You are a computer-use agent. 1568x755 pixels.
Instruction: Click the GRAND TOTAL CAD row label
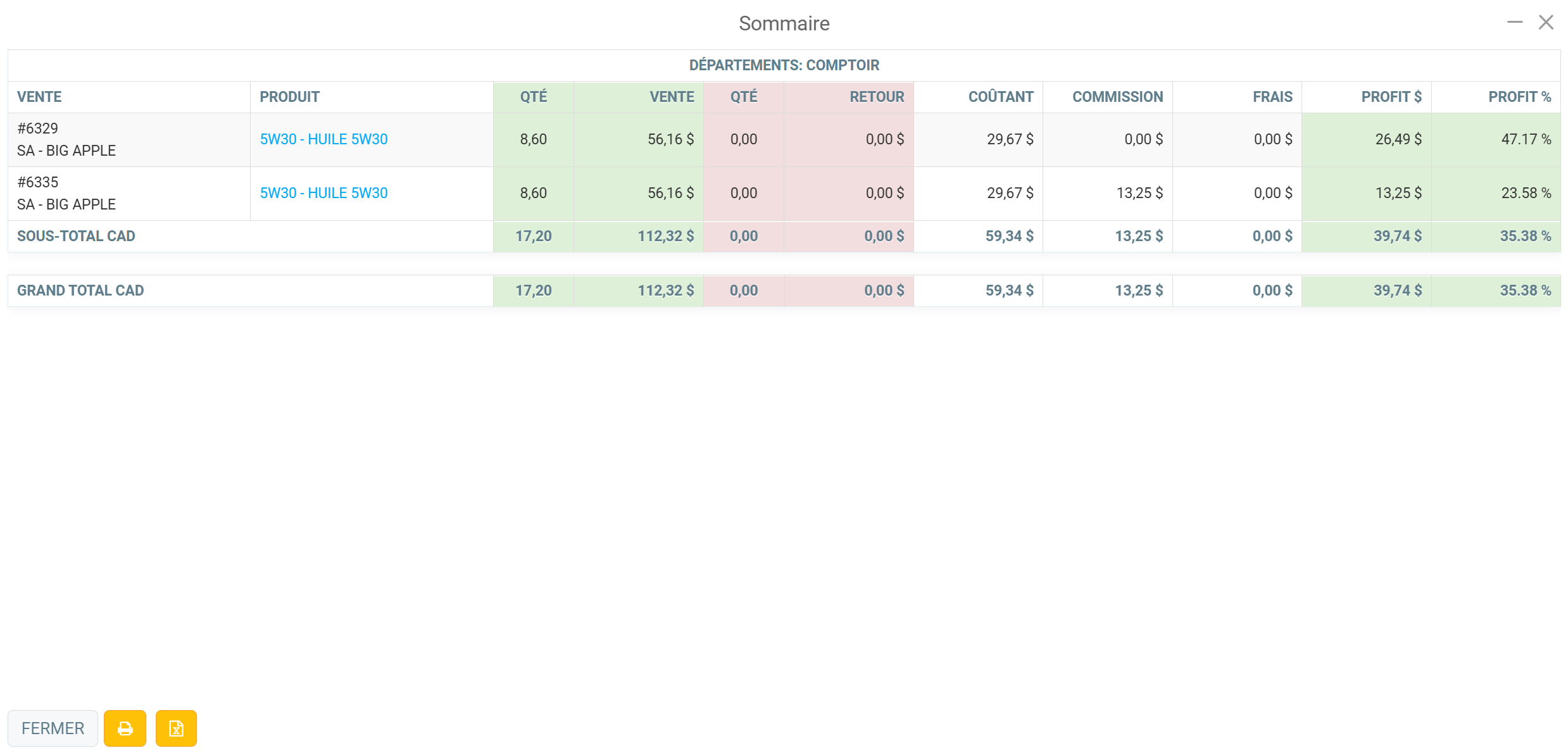point(80,290)
